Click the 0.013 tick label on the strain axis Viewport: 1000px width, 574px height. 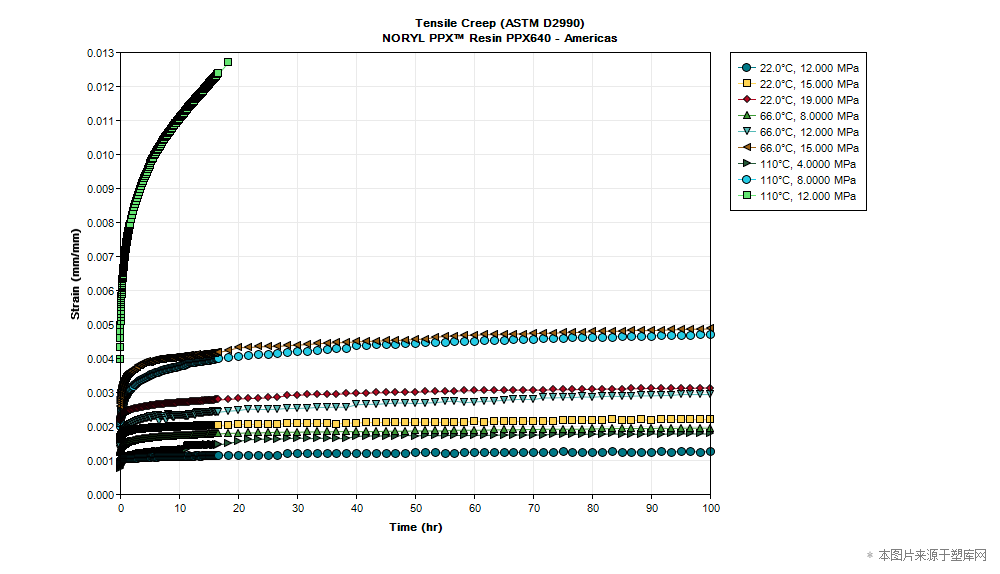tap(99, 53)
